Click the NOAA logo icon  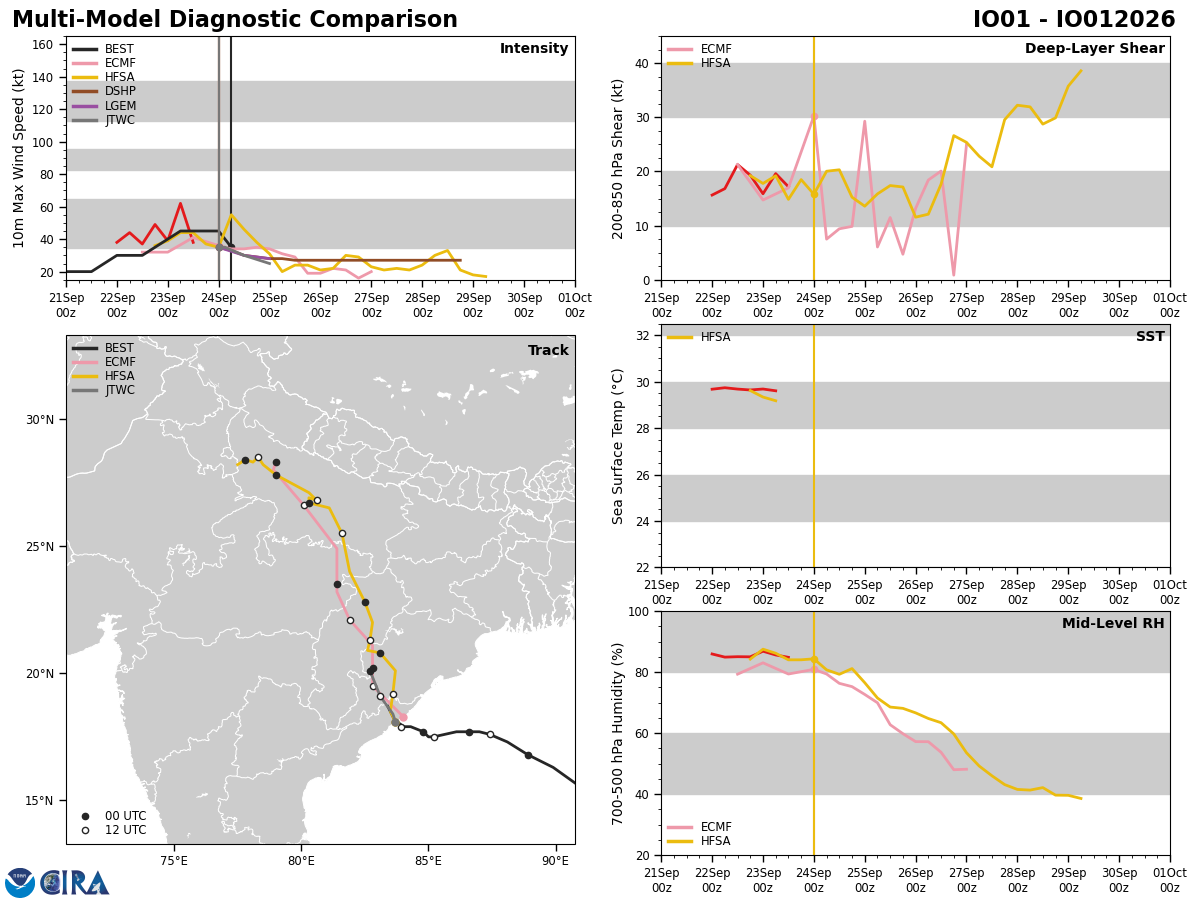point(20,882)
